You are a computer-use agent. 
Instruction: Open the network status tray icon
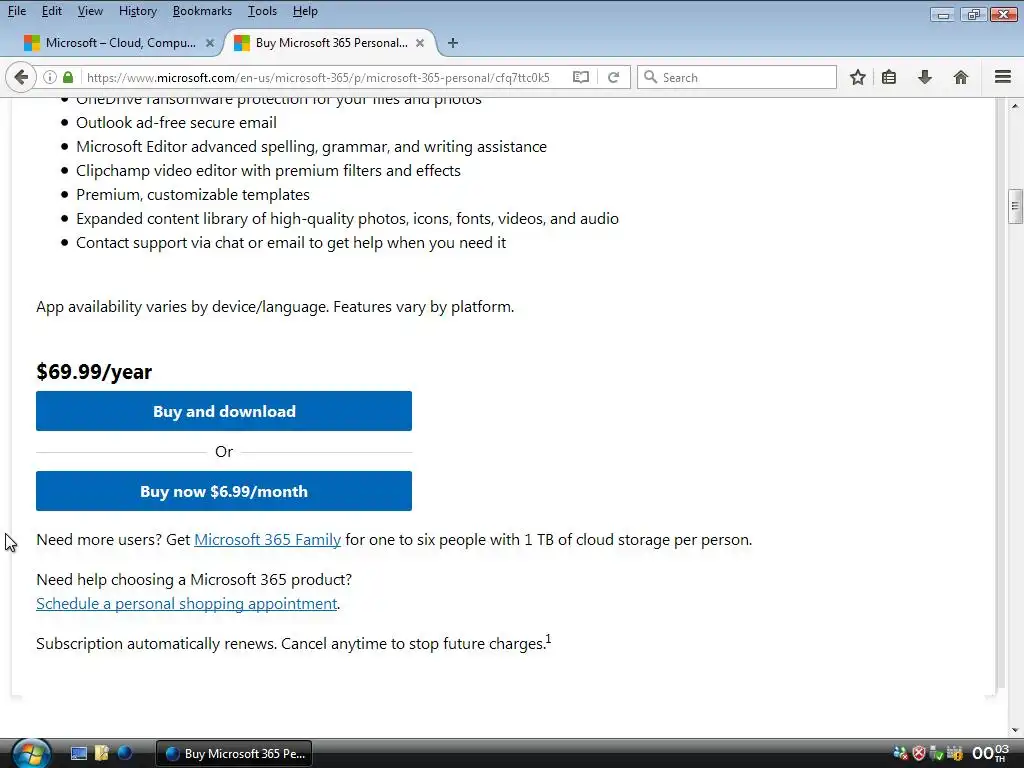click(x=901, y=754)
